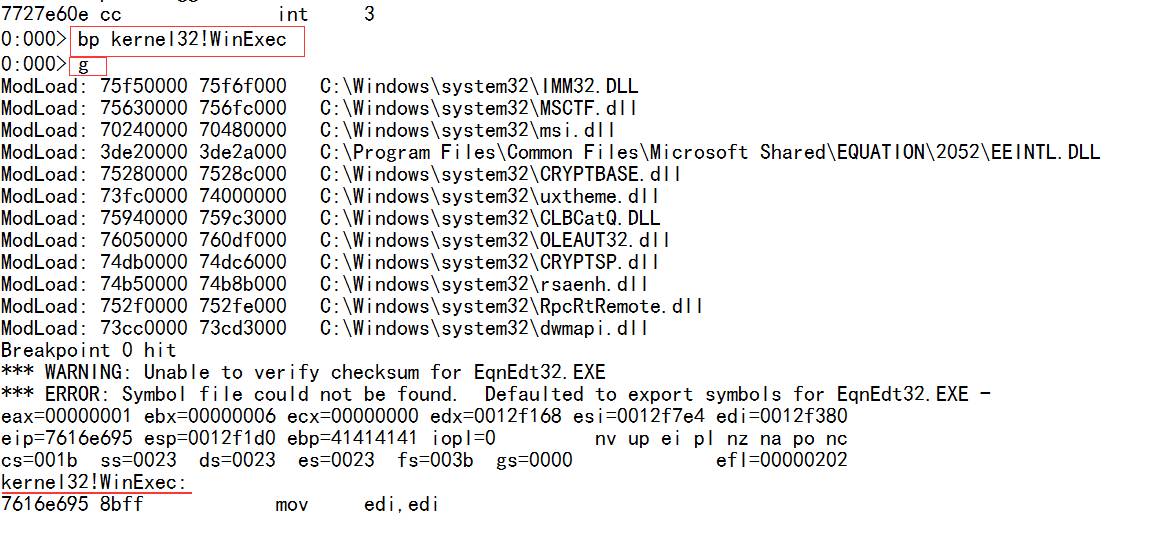This screenshot has height=543, width=1156.
Task: Click the underlined 'kernel32!WinExec:' label
Action: [94, 482]
